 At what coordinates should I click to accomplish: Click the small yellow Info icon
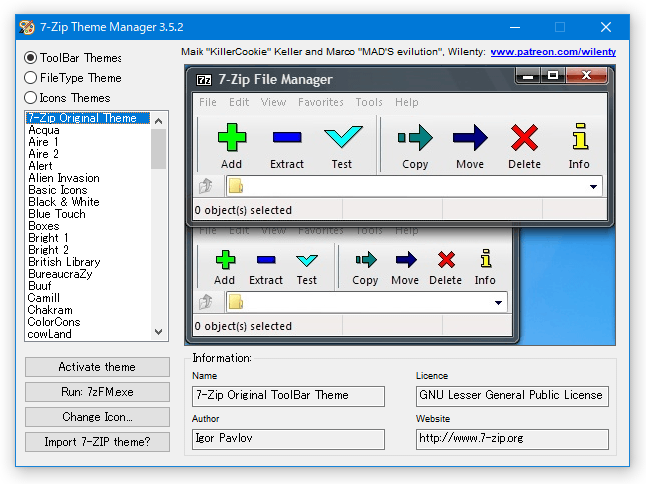click(x=486, y=258)
